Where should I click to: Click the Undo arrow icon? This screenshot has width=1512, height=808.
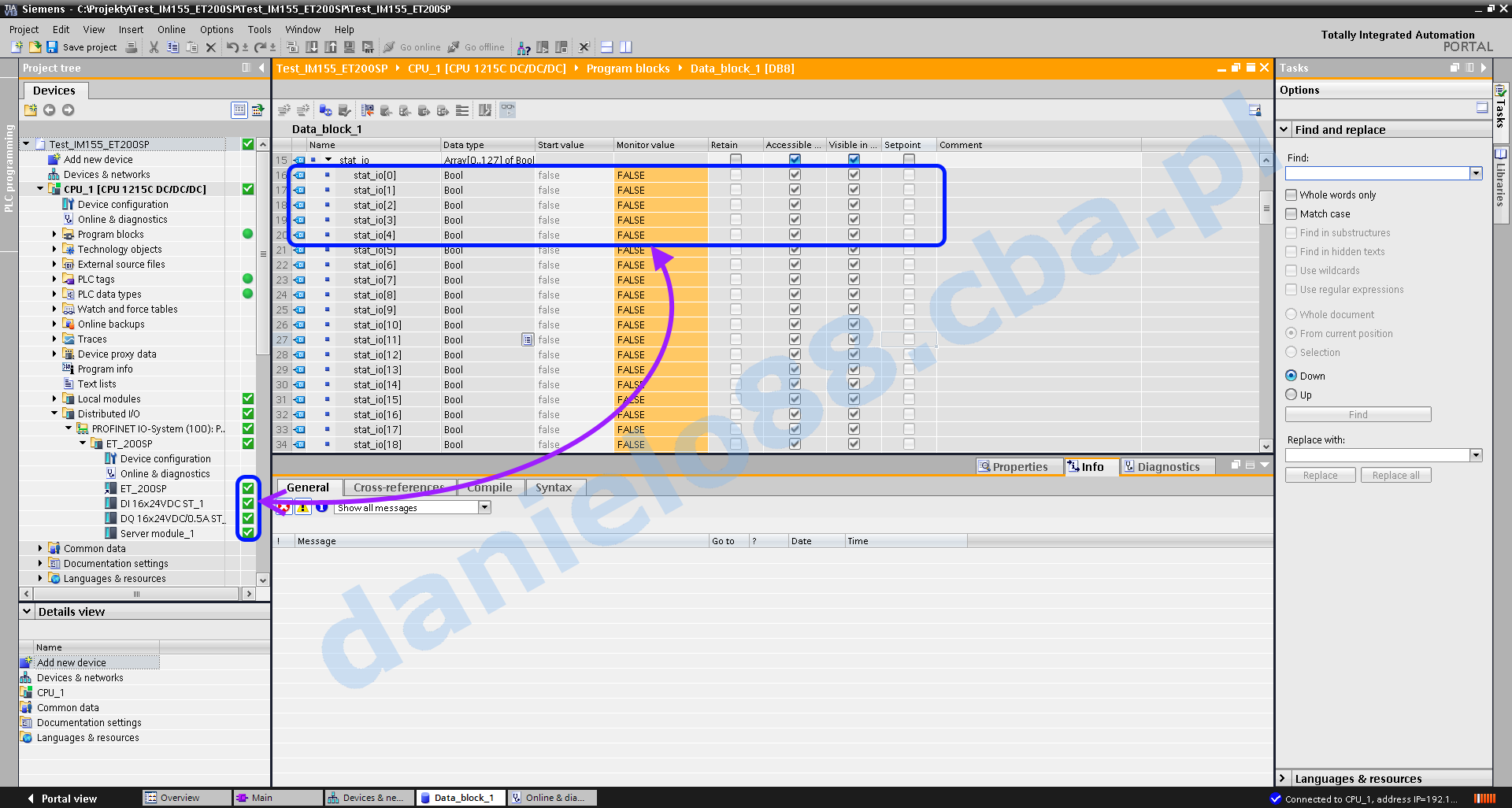[x=232, y=47]
